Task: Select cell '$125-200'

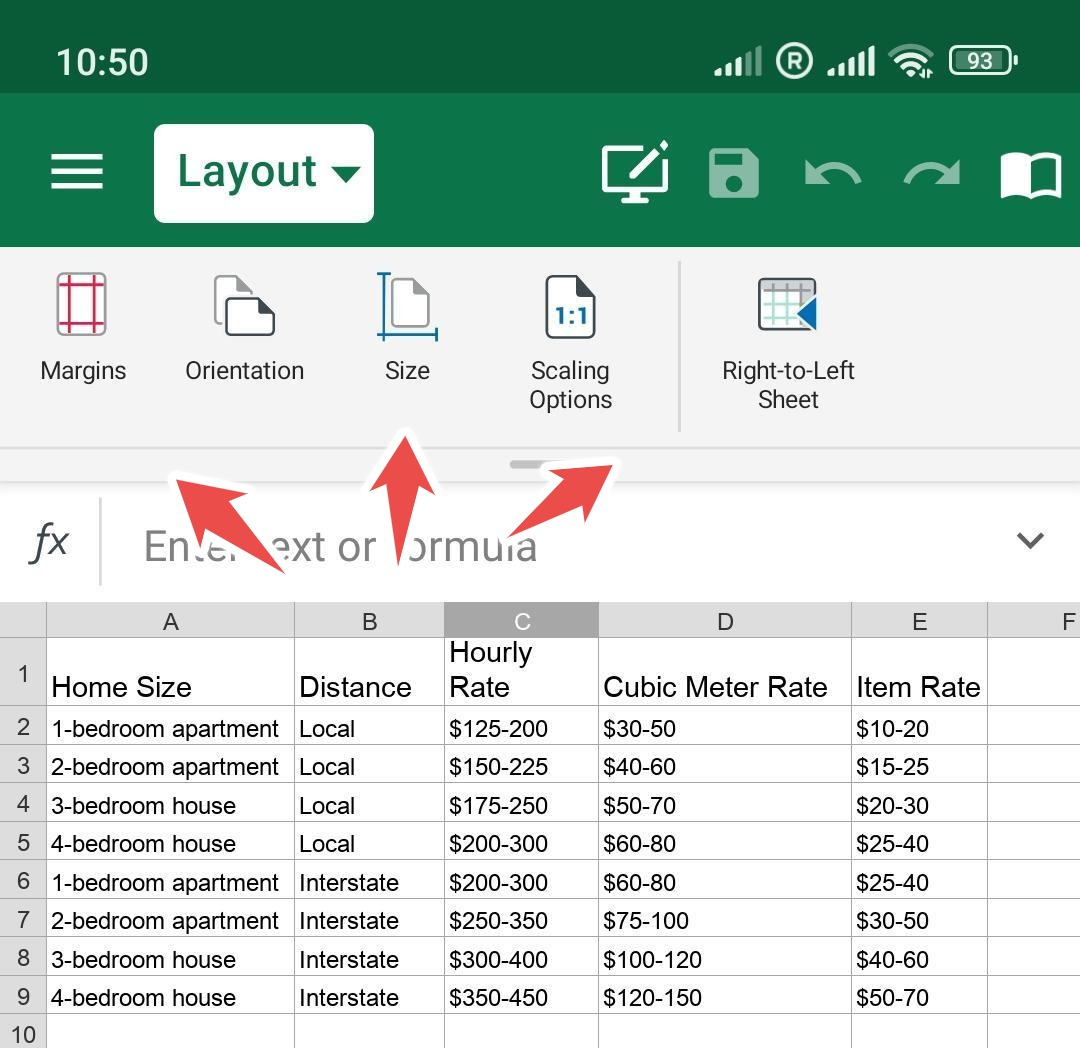Action: point(521,726)
